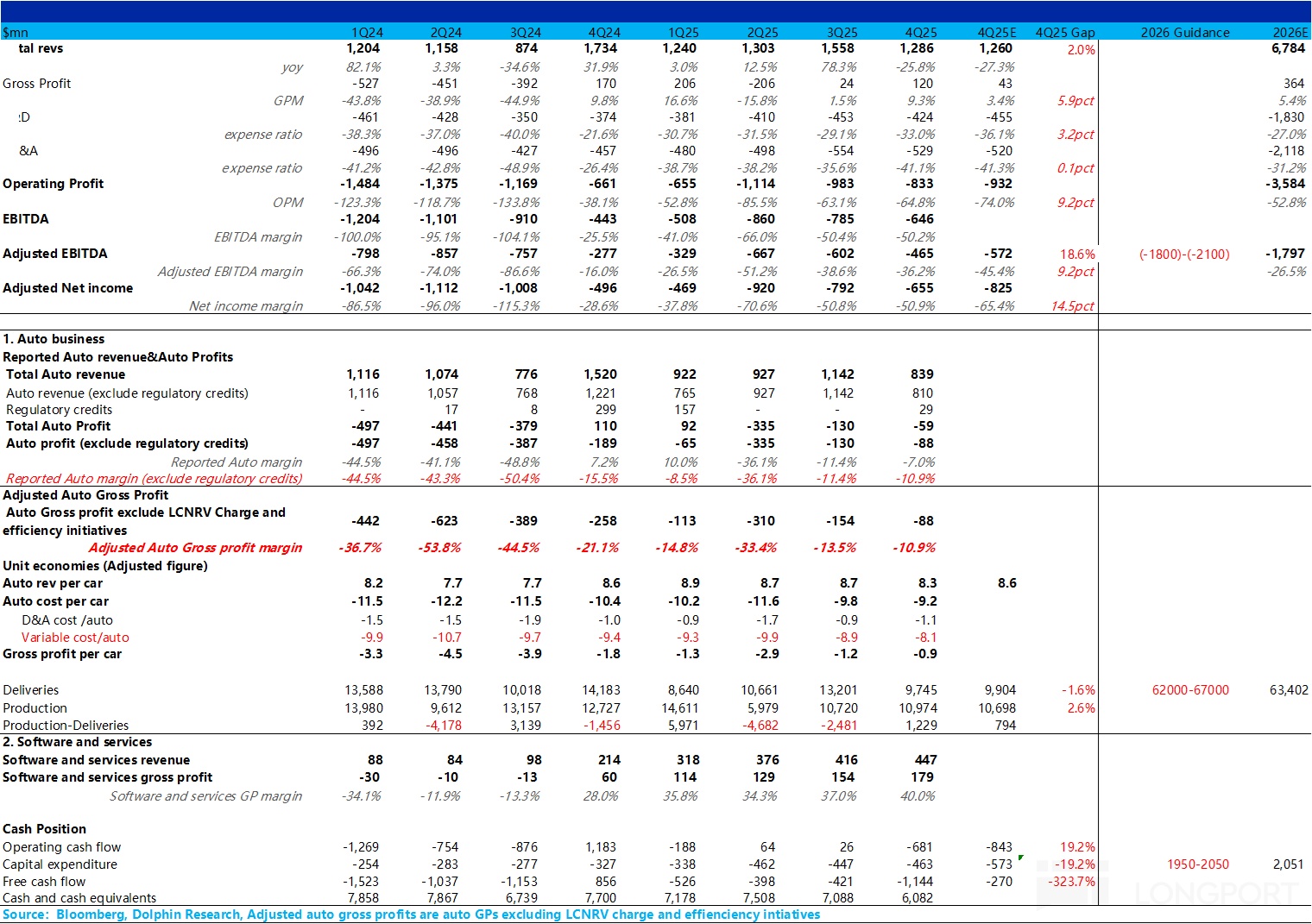Click the red Variable cost/auto row label
Screen dimensions: 1312x924
tap(75, 638)
